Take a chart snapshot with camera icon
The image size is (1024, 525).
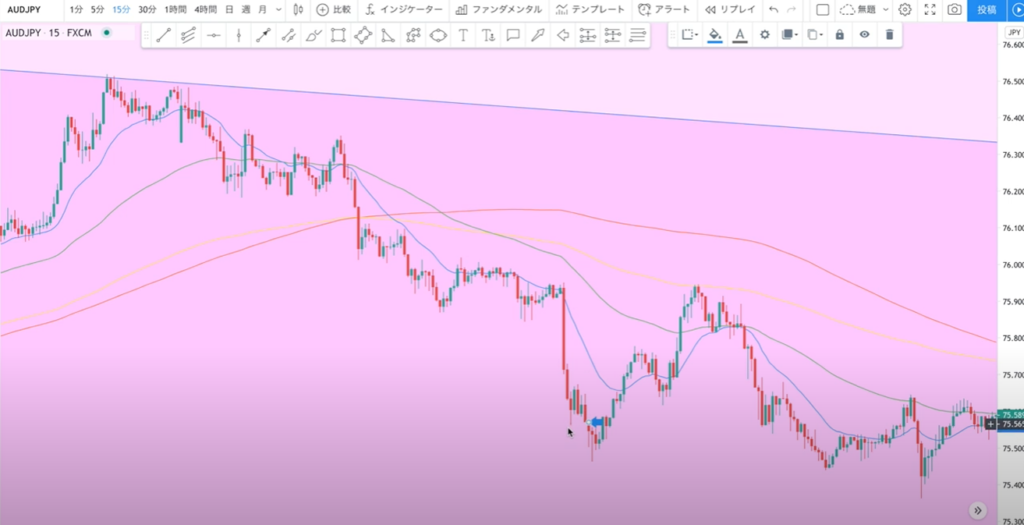955,9
